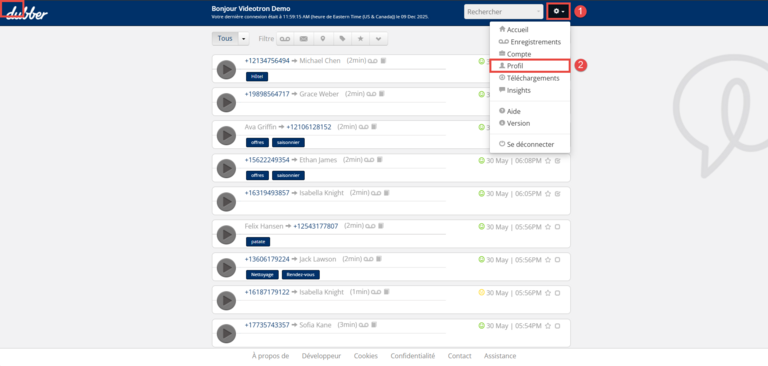Viewport: 768px width, 366px height.
Task: Click the Nettoyage tag
Action: pos(262,274)
